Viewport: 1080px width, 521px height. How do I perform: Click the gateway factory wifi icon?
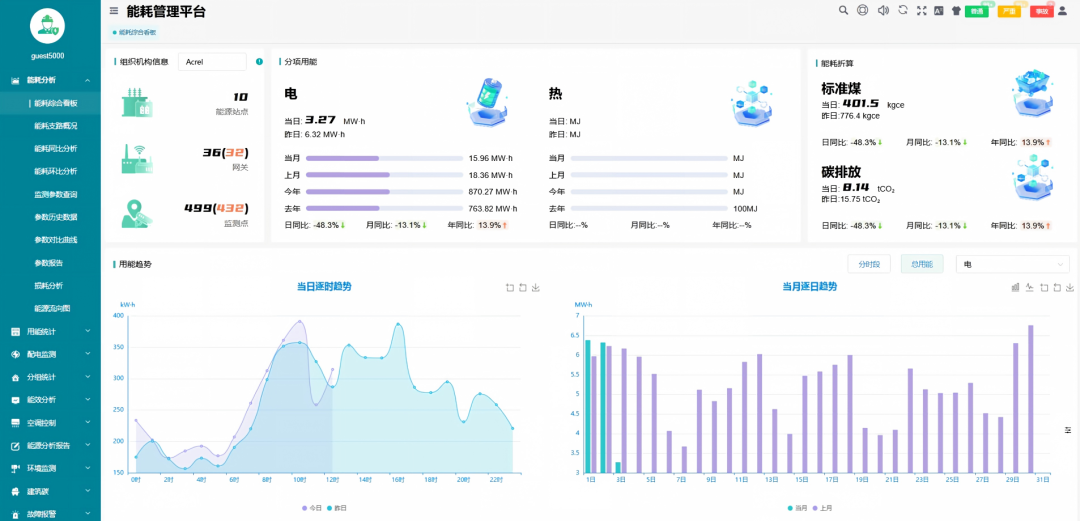point(137,159)
